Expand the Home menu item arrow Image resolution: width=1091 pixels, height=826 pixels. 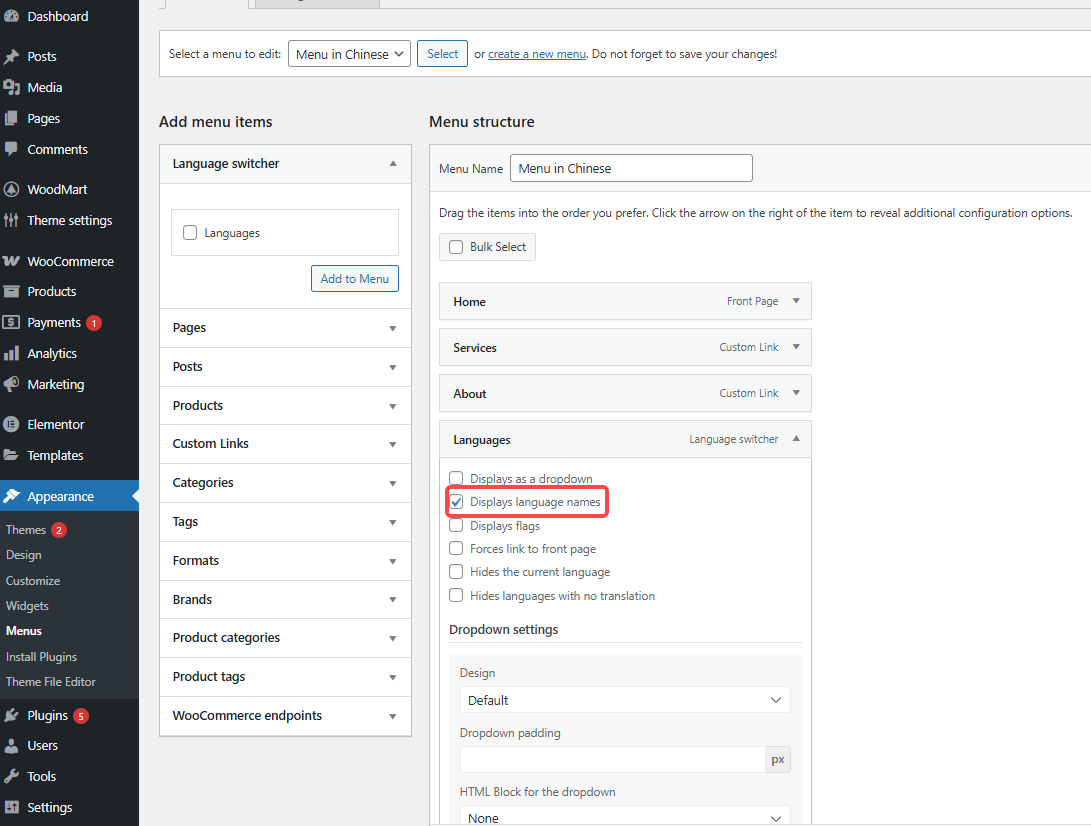coord(796,301)
